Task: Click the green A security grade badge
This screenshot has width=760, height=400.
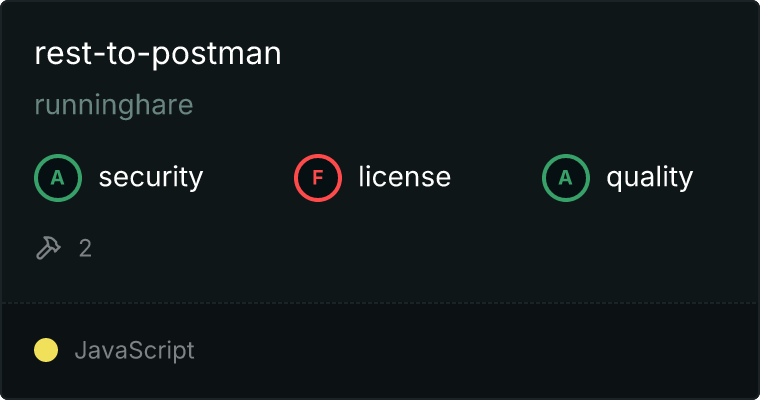Action: point(58,178)
